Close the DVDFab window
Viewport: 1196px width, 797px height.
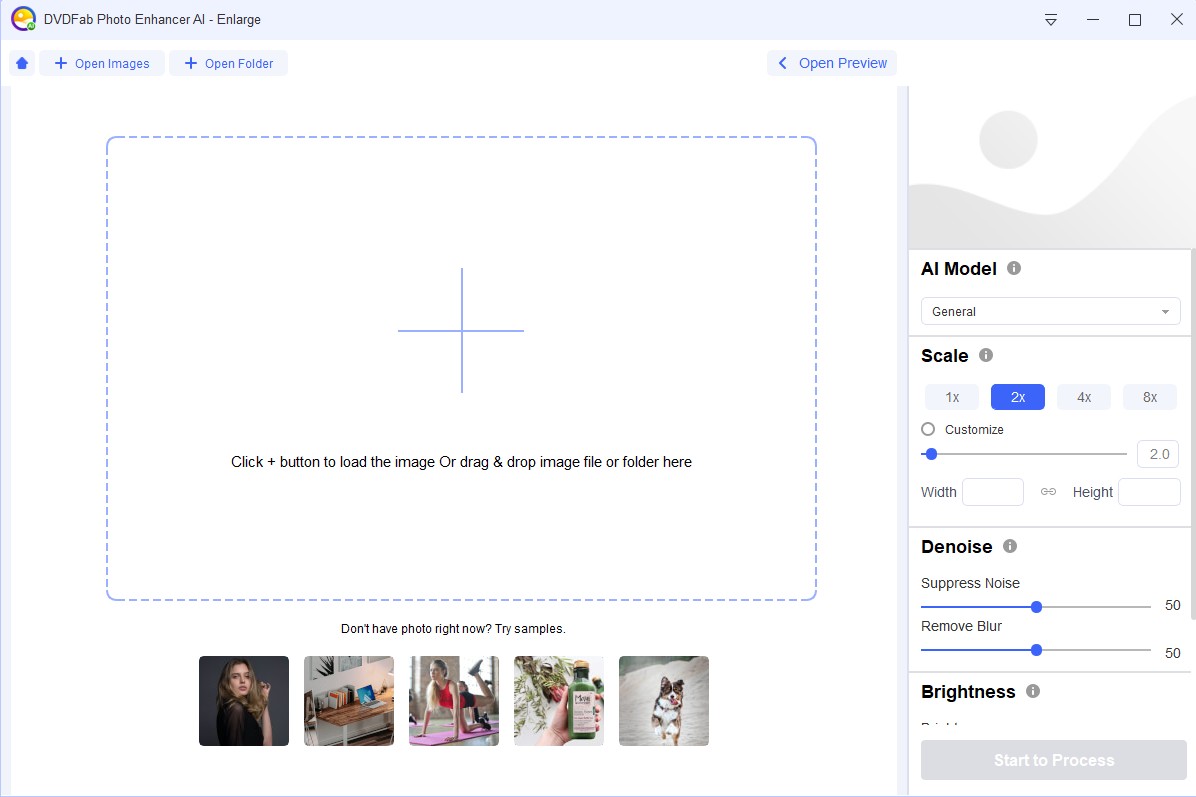[x=1176, y=20]
